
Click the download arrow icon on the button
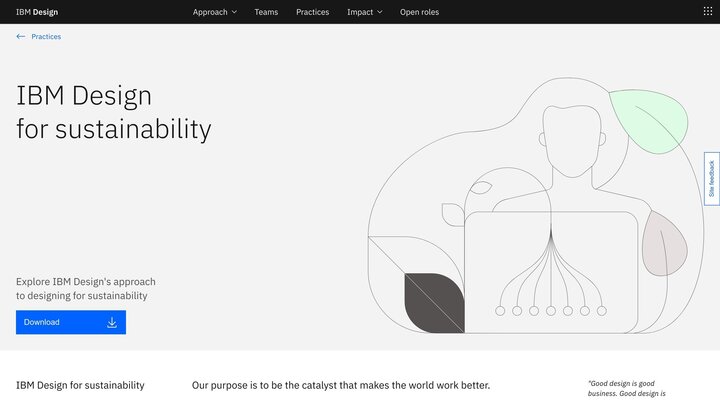coord(112,322)
